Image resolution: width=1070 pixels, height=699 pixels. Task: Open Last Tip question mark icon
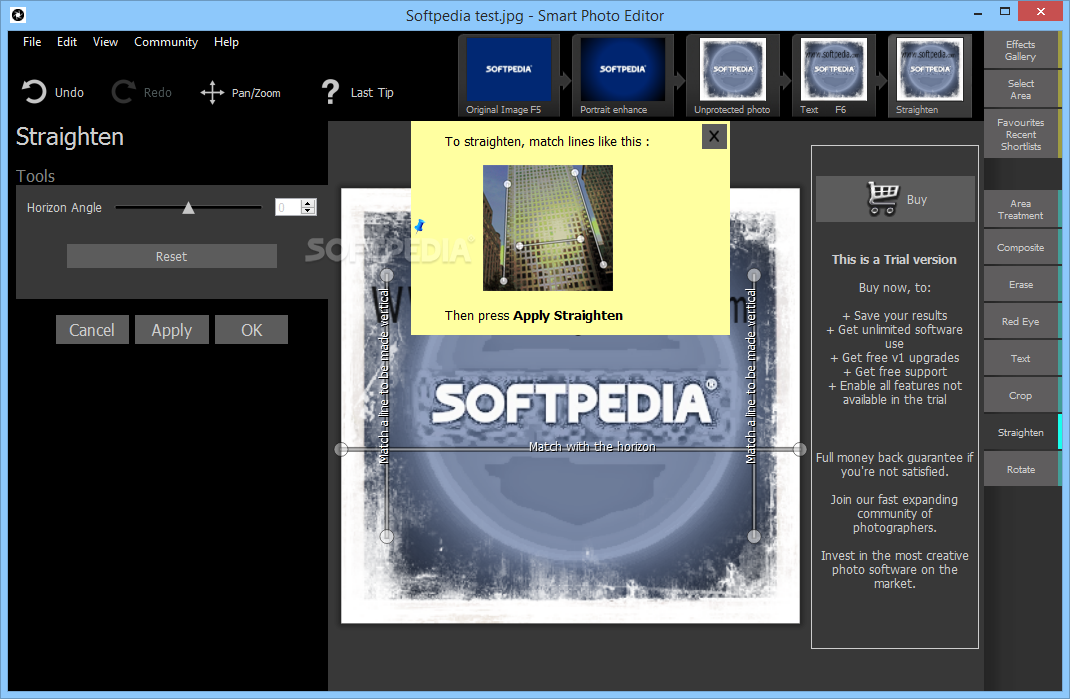(x=330, y=92)
